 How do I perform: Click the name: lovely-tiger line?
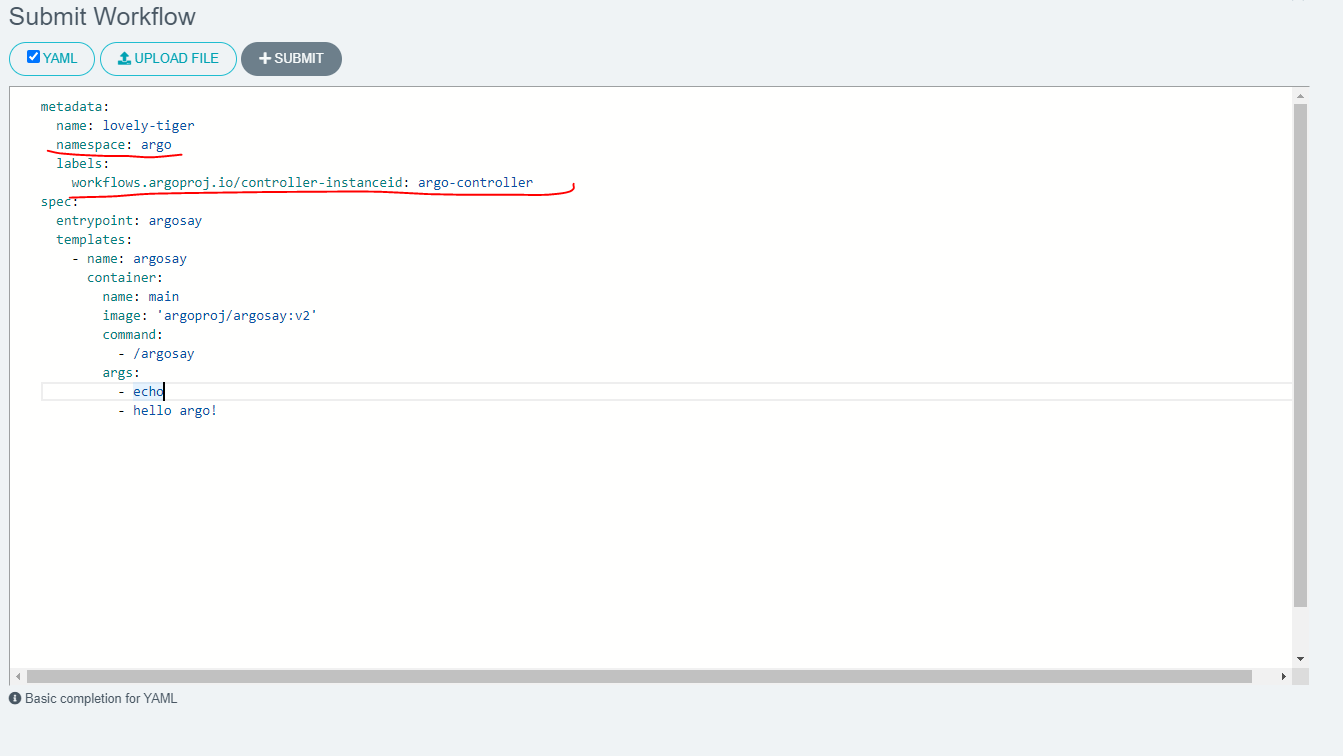tap(125, 125)
